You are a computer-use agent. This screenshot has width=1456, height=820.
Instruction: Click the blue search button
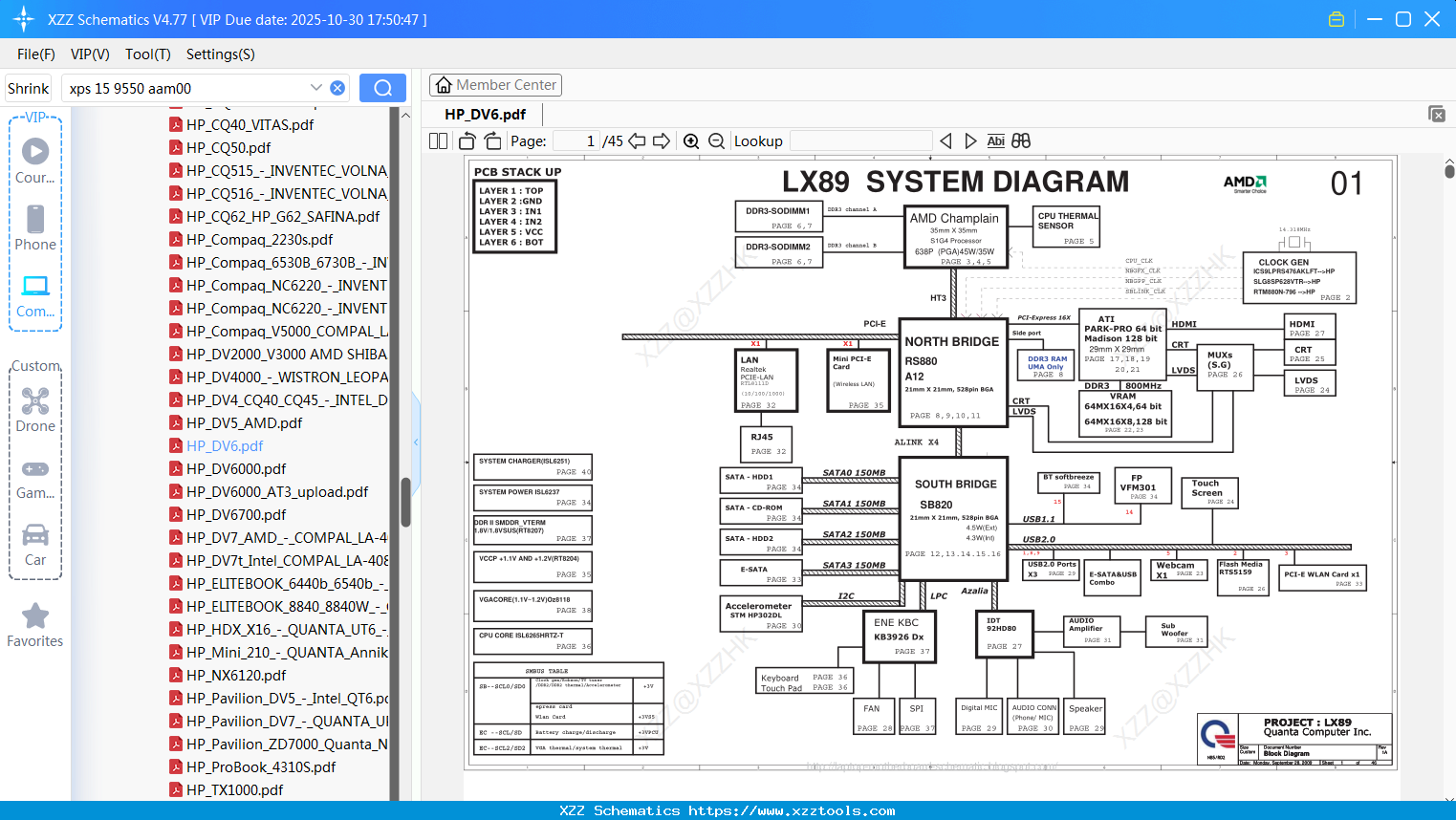(382, 88)
